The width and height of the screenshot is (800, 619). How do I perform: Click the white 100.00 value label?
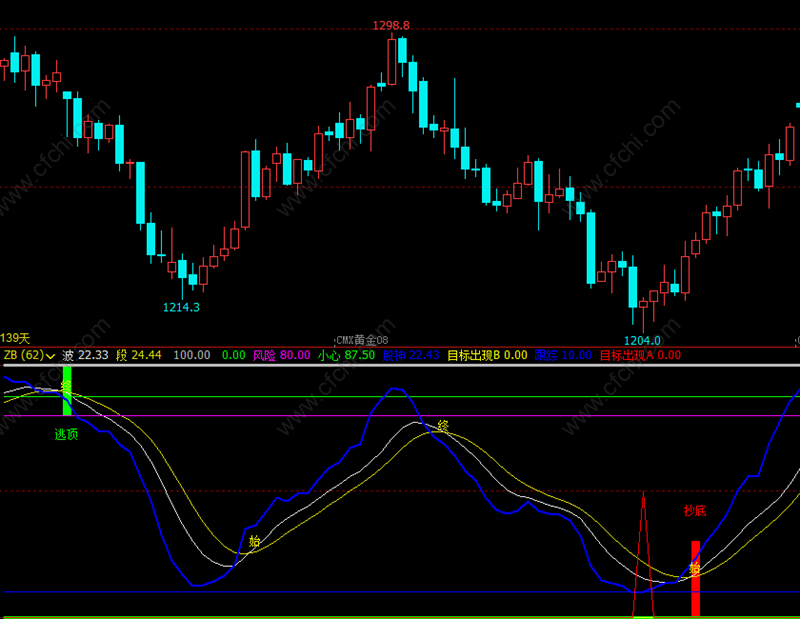[x=192, y=355]
